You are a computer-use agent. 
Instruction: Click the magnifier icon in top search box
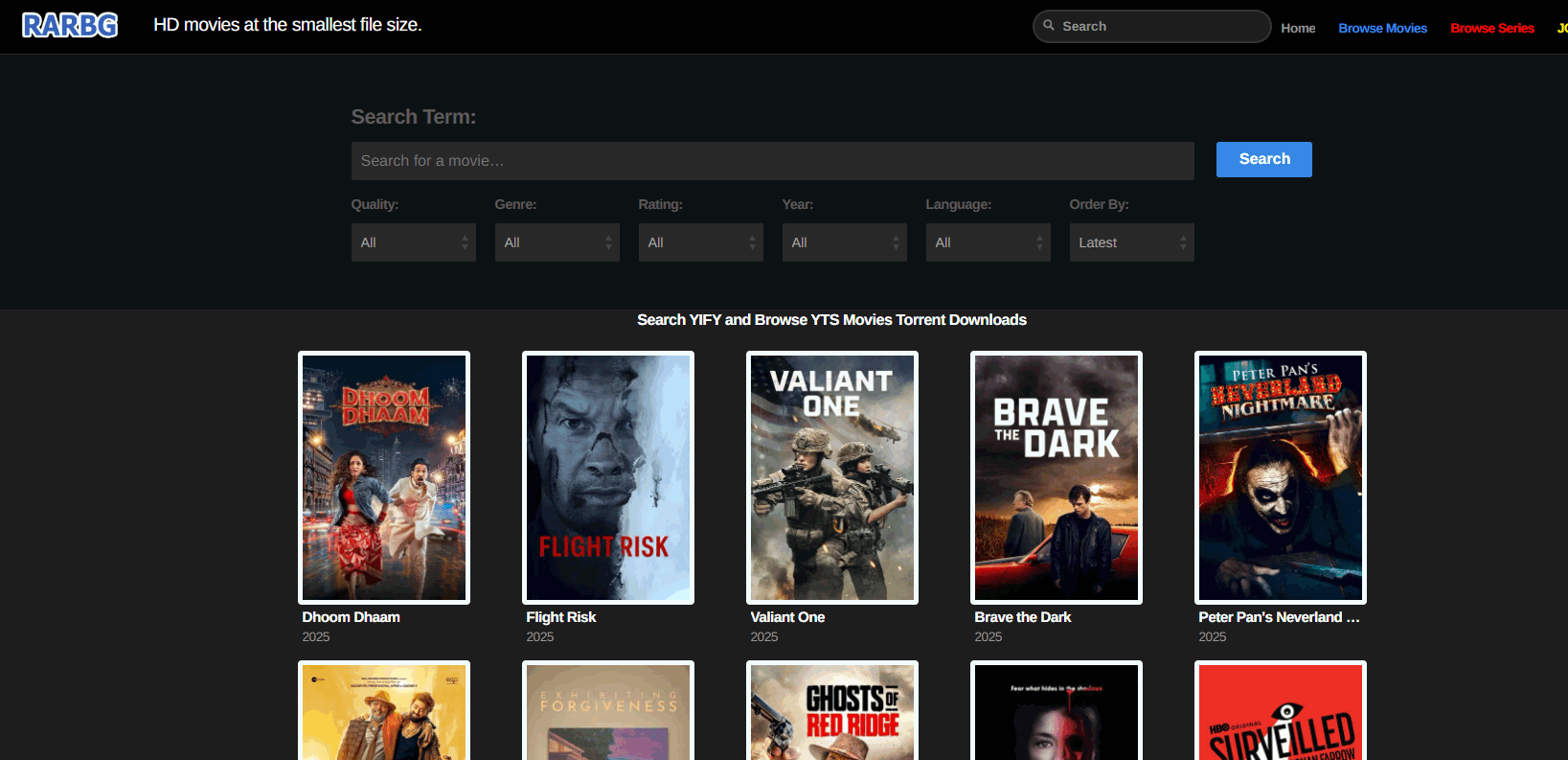[1049, 26]
